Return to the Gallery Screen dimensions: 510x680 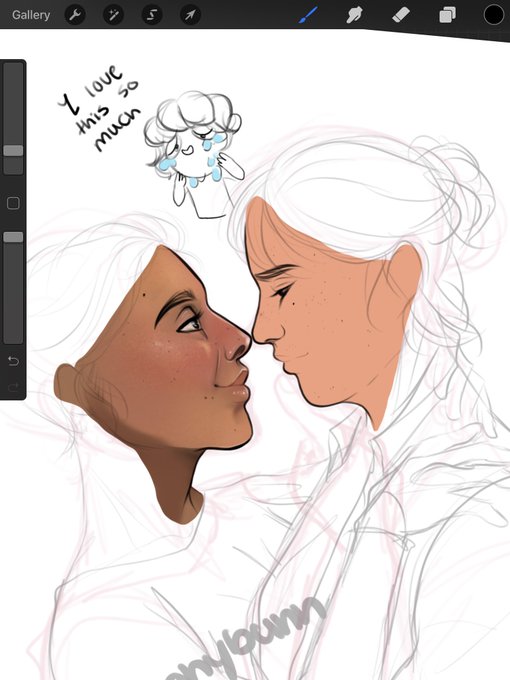click(x=31, y=15)
